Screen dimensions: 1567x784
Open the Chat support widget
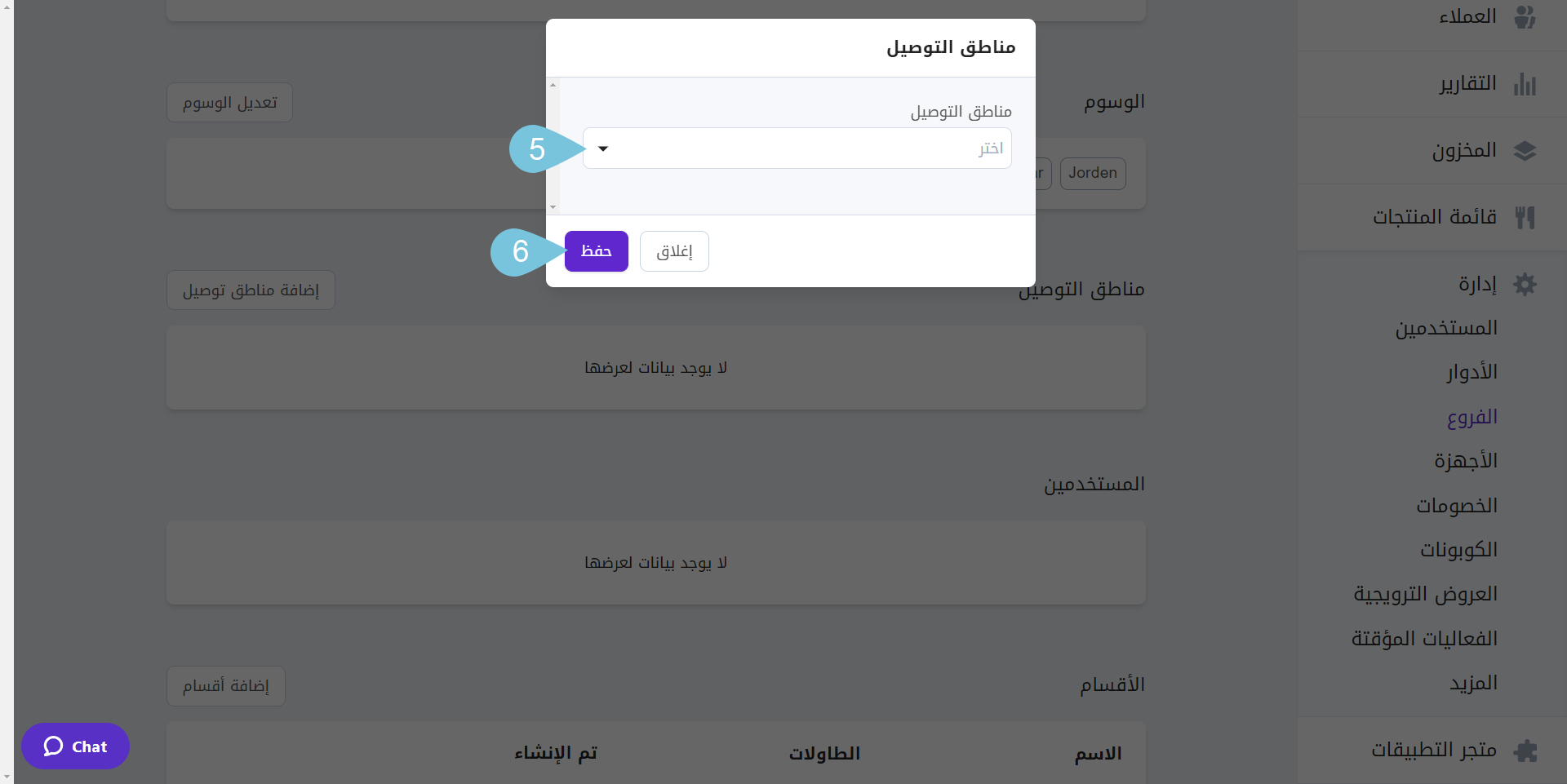75,746
